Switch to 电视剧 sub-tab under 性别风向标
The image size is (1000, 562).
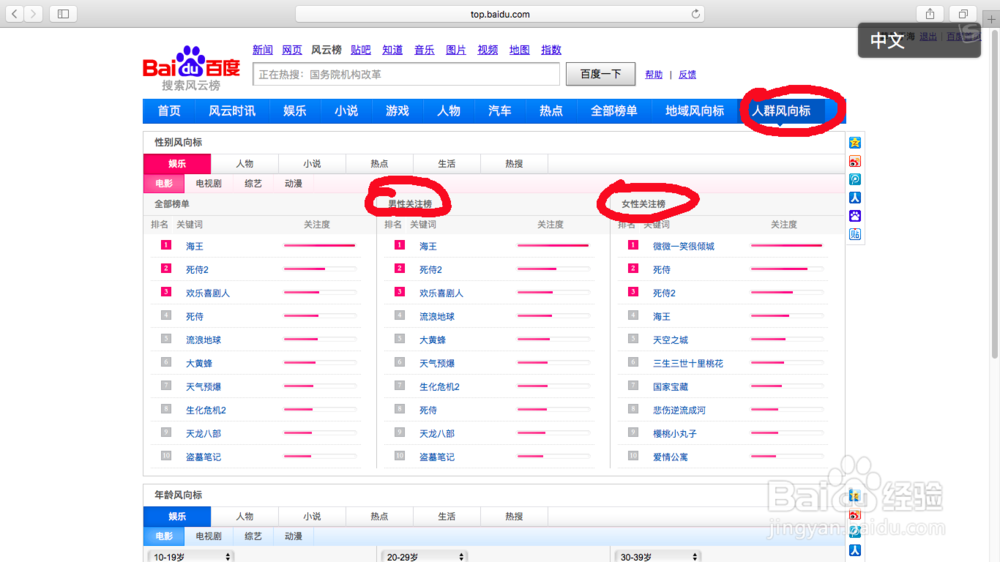coord(209,184)
